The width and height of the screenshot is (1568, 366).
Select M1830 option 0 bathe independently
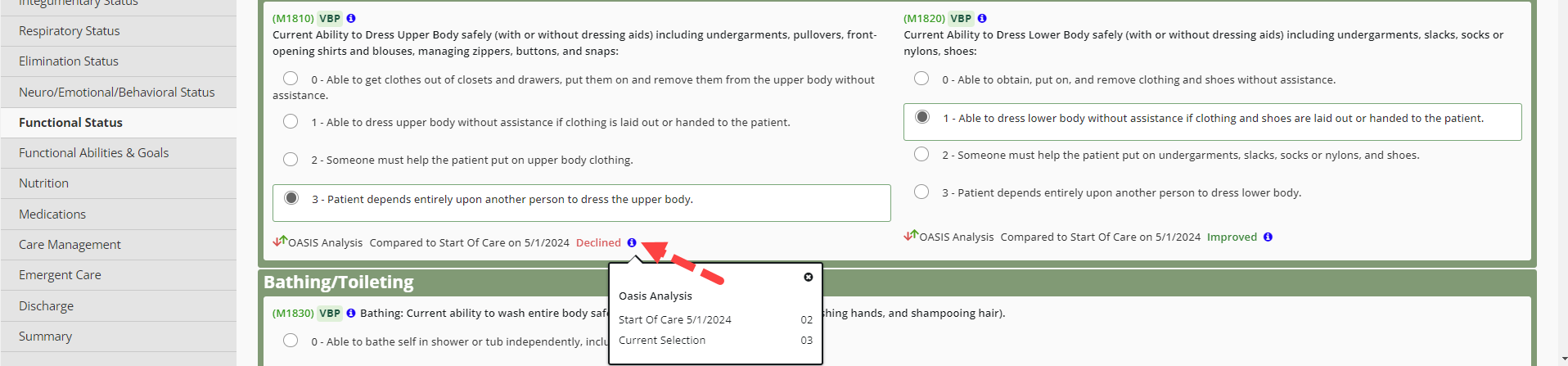[291, 340]
